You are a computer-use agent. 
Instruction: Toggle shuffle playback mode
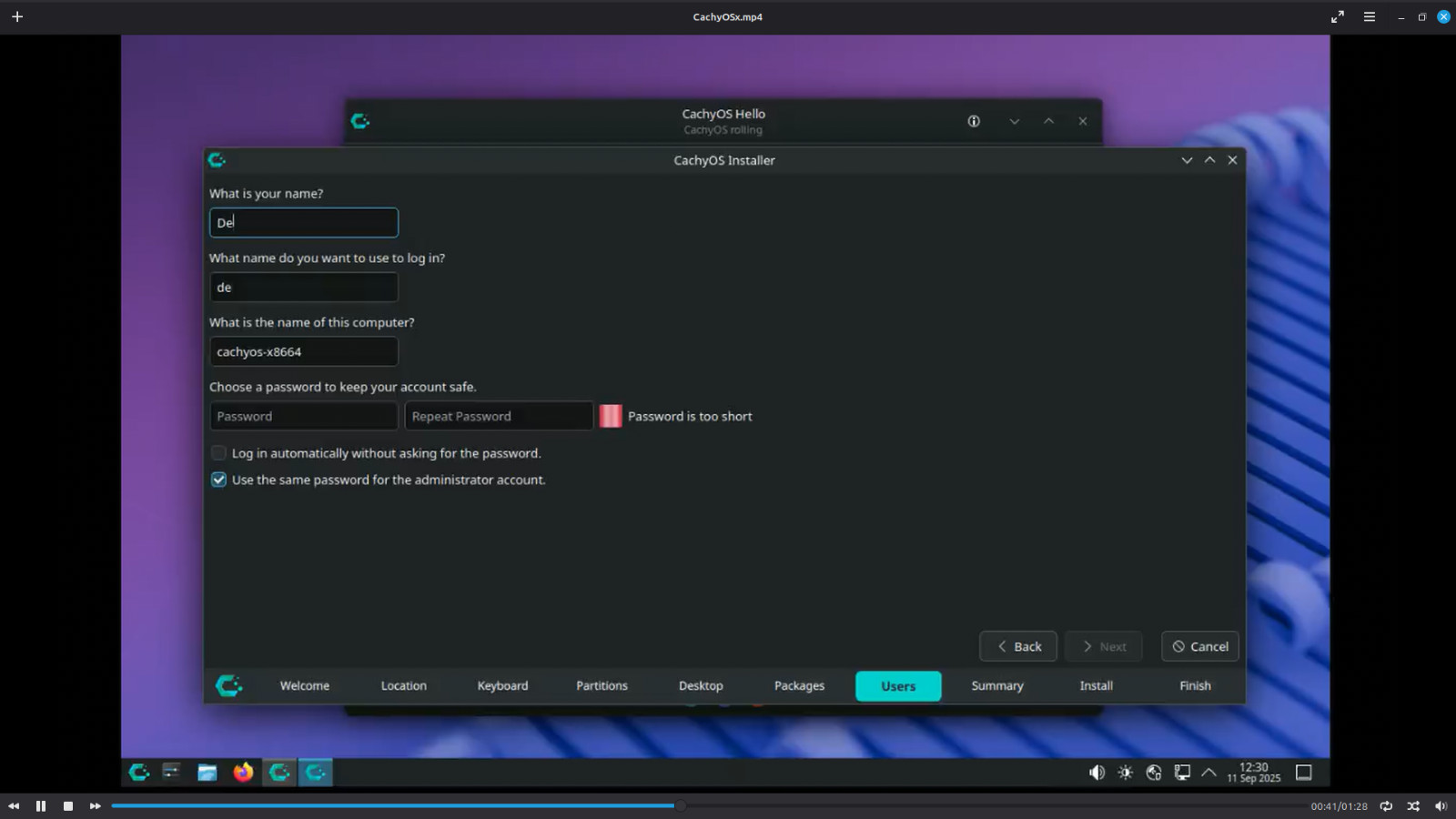(x=1413, y=806)
